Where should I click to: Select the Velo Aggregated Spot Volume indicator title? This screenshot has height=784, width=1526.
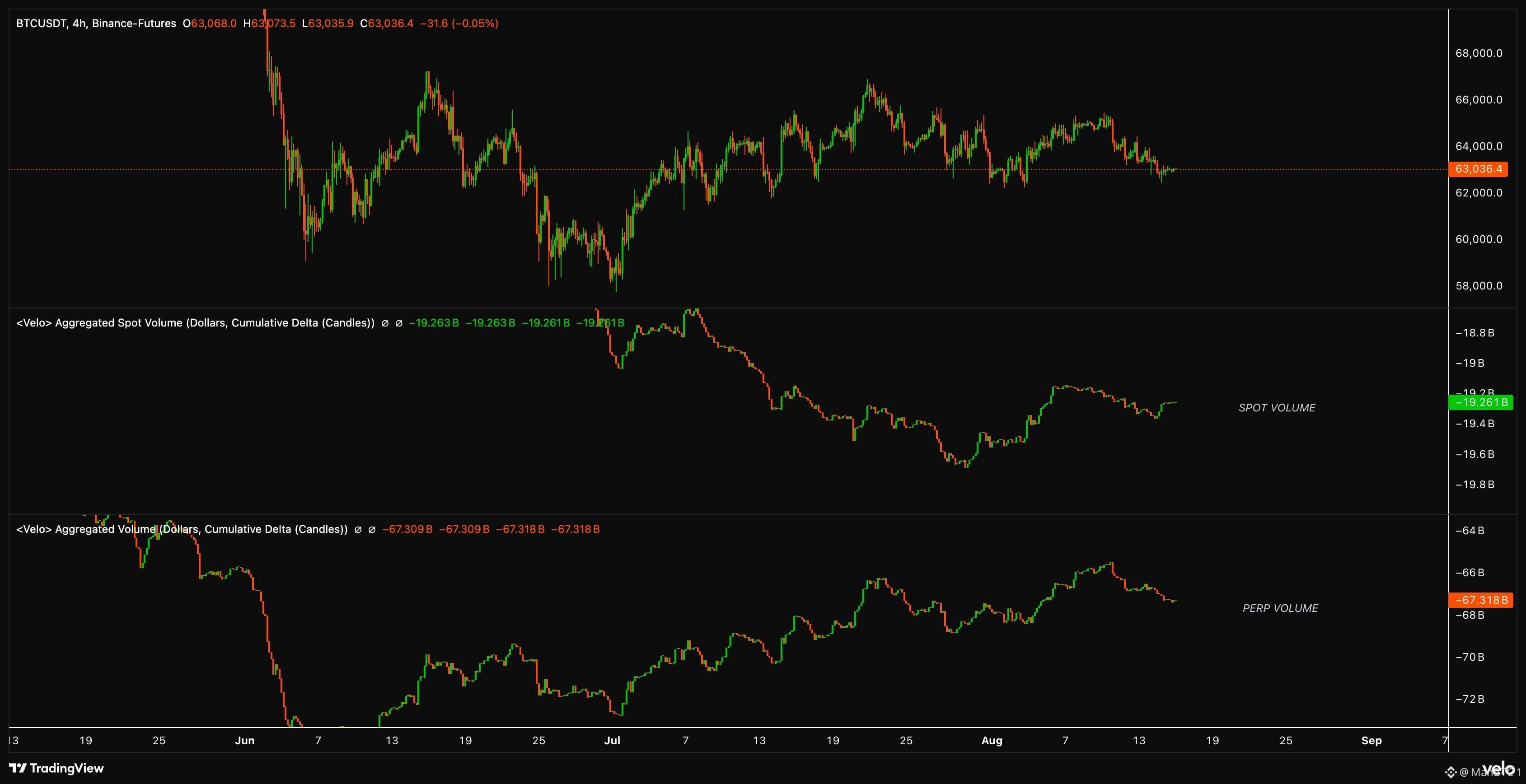(196, 323)
